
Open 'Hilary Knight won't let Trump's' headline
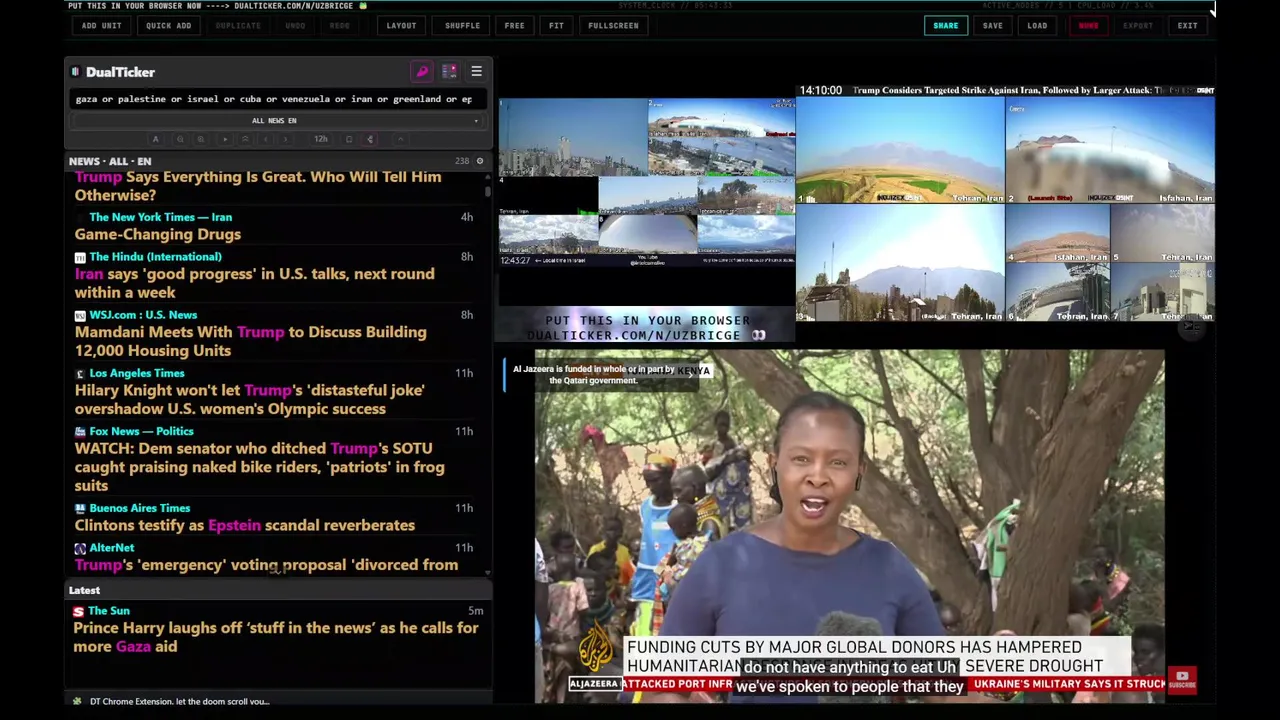coord(249,399)
